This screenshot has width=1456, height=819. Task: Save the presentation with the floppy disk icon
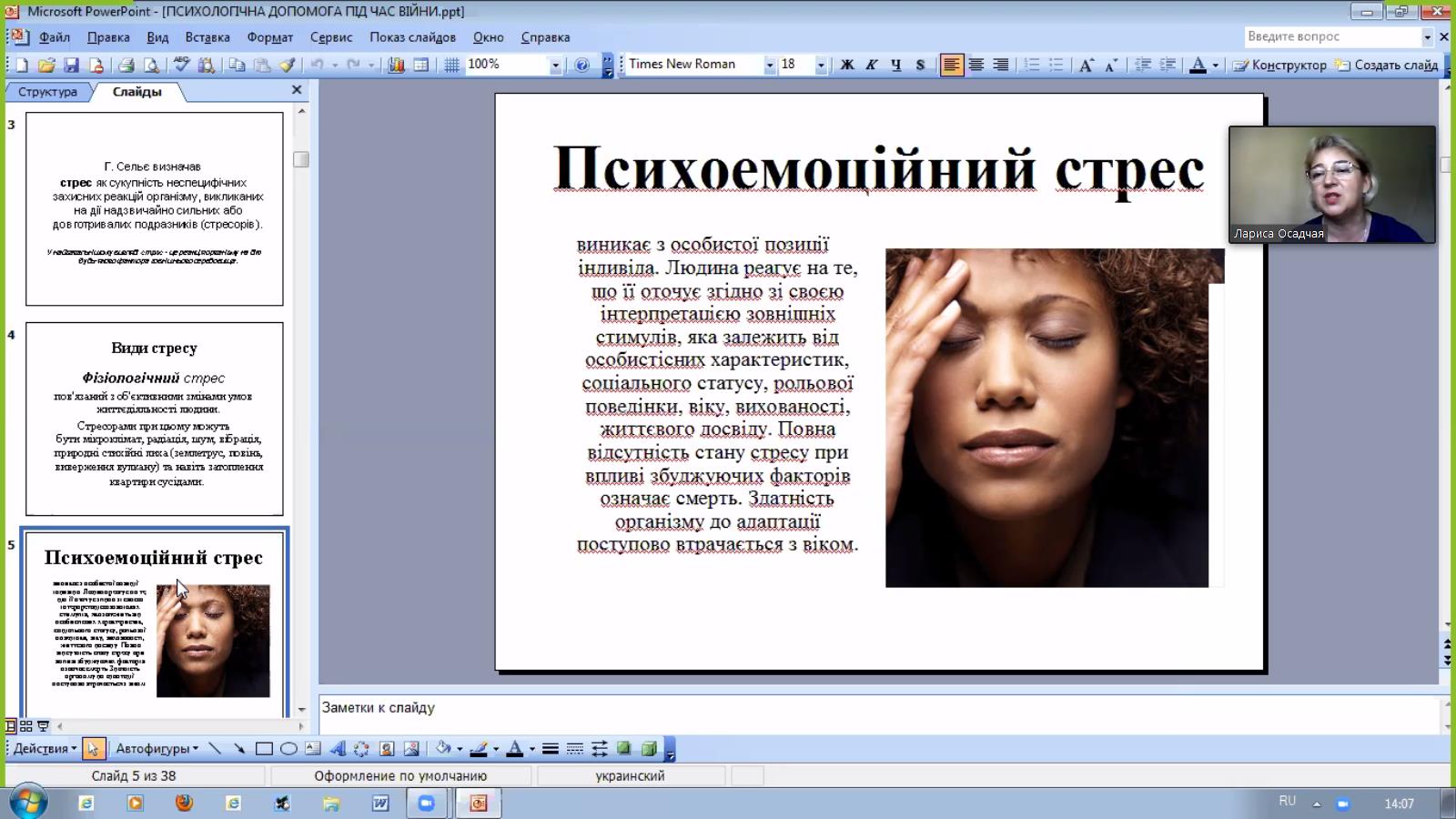coord(71,65)
